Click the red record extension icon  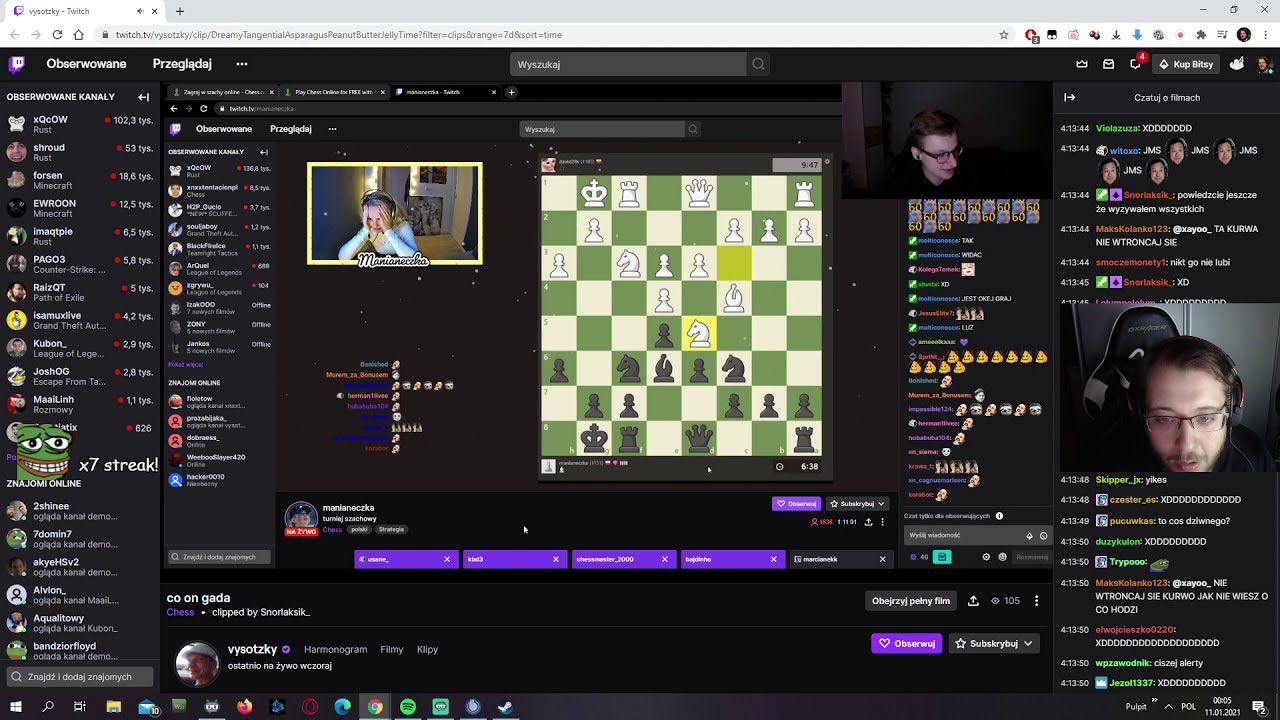(x=1180, y=35)
